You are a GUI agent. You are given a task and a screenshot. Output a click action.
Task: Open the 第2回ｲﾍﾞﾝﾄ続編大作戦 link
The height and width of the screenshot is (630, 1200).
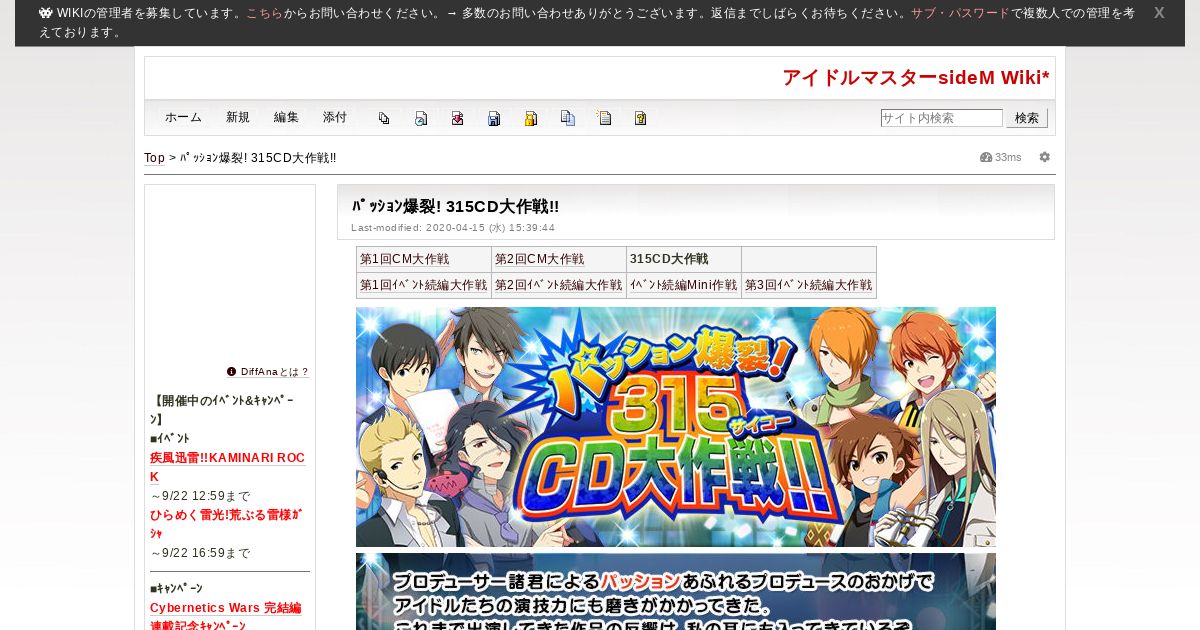click(x=558, y=285)
